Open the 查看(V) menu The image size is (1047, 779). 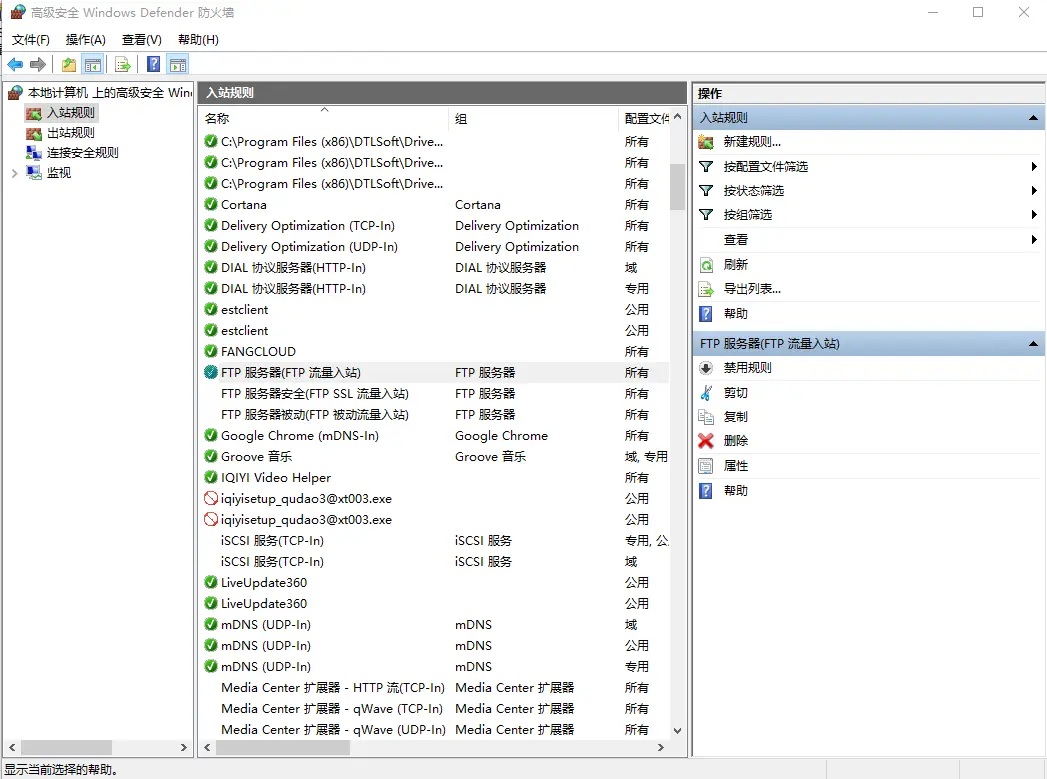point(142,40)
